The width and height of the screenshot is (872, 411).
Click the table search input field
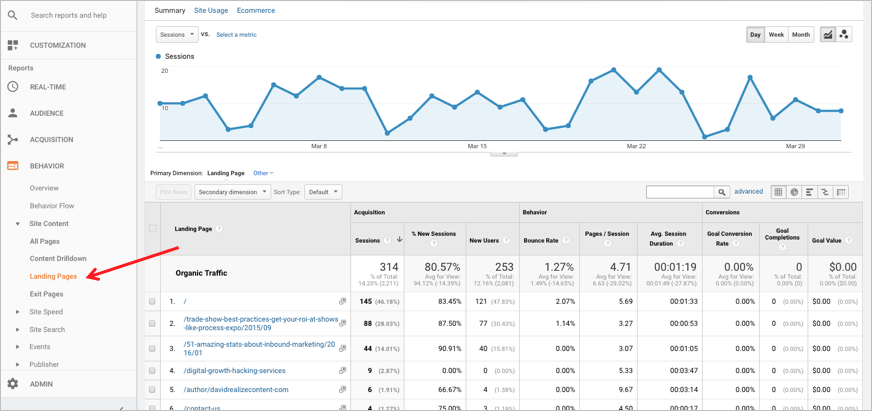(679, 192)
